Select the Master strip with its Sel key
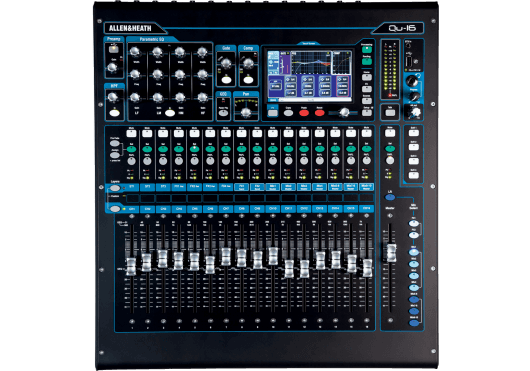This screenshot has width=530, height=371. pos(390,149)
